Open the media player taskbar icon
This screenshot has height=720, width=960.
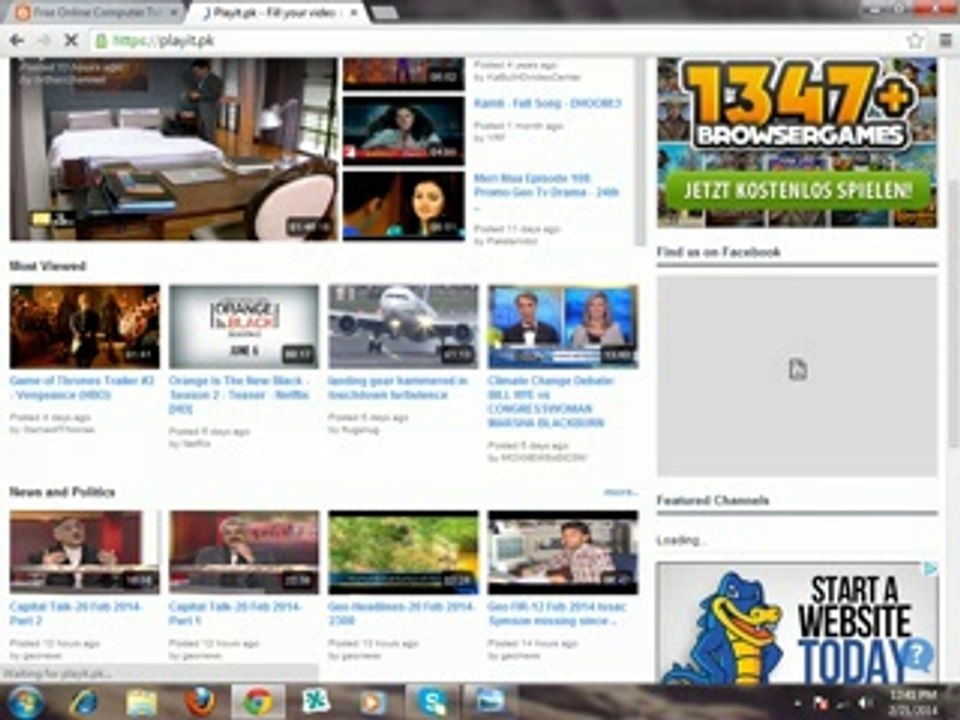tap(373, 702)
